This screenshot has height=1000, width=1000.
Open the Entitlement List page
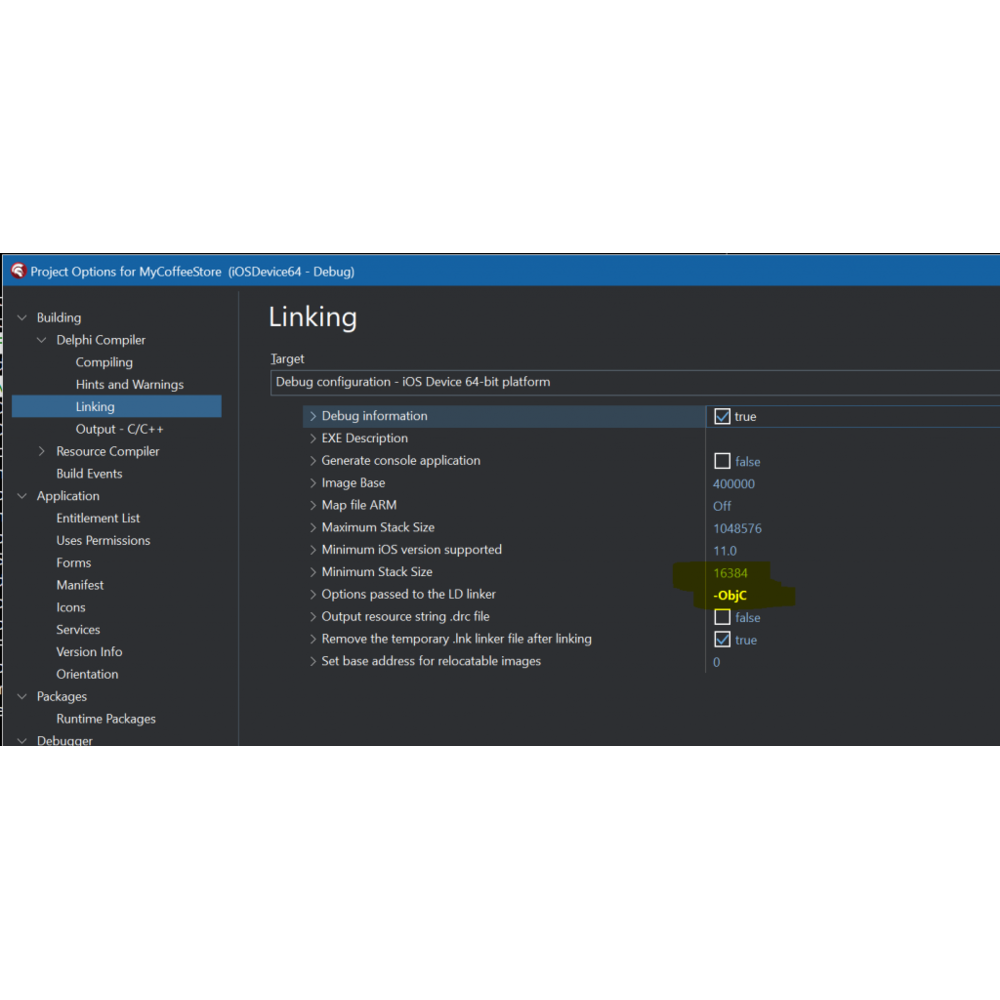point(98,518)
